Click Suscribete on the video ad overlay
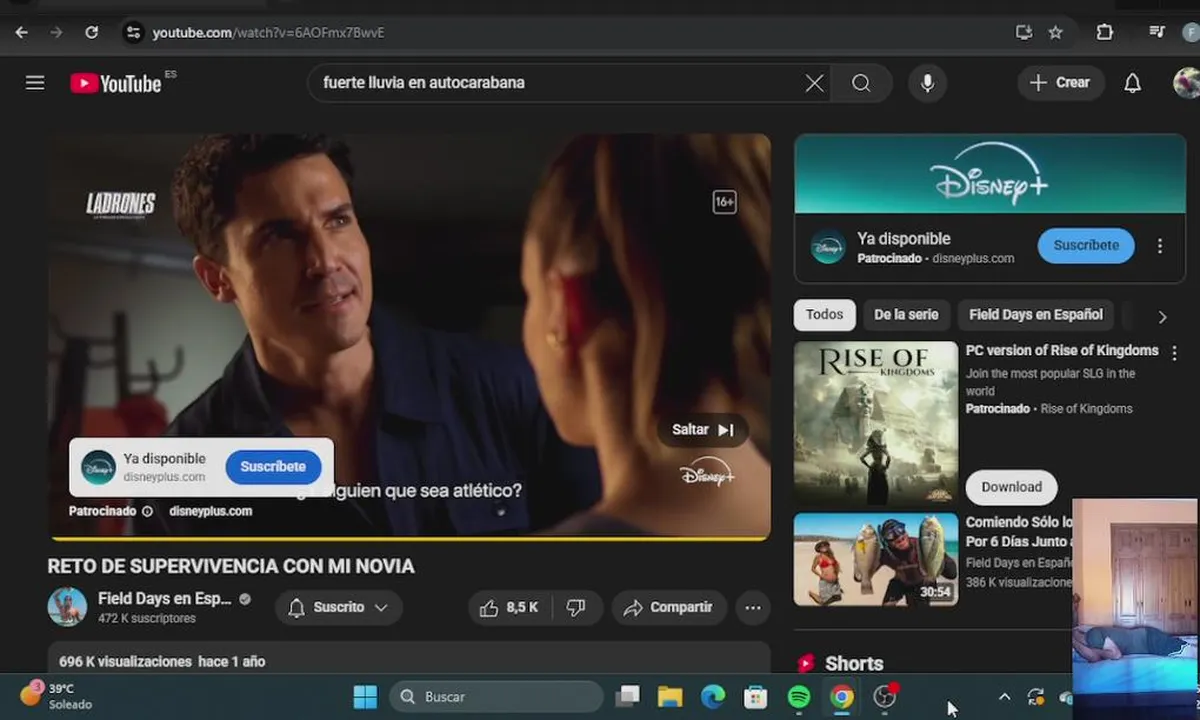 click(273, 467)
